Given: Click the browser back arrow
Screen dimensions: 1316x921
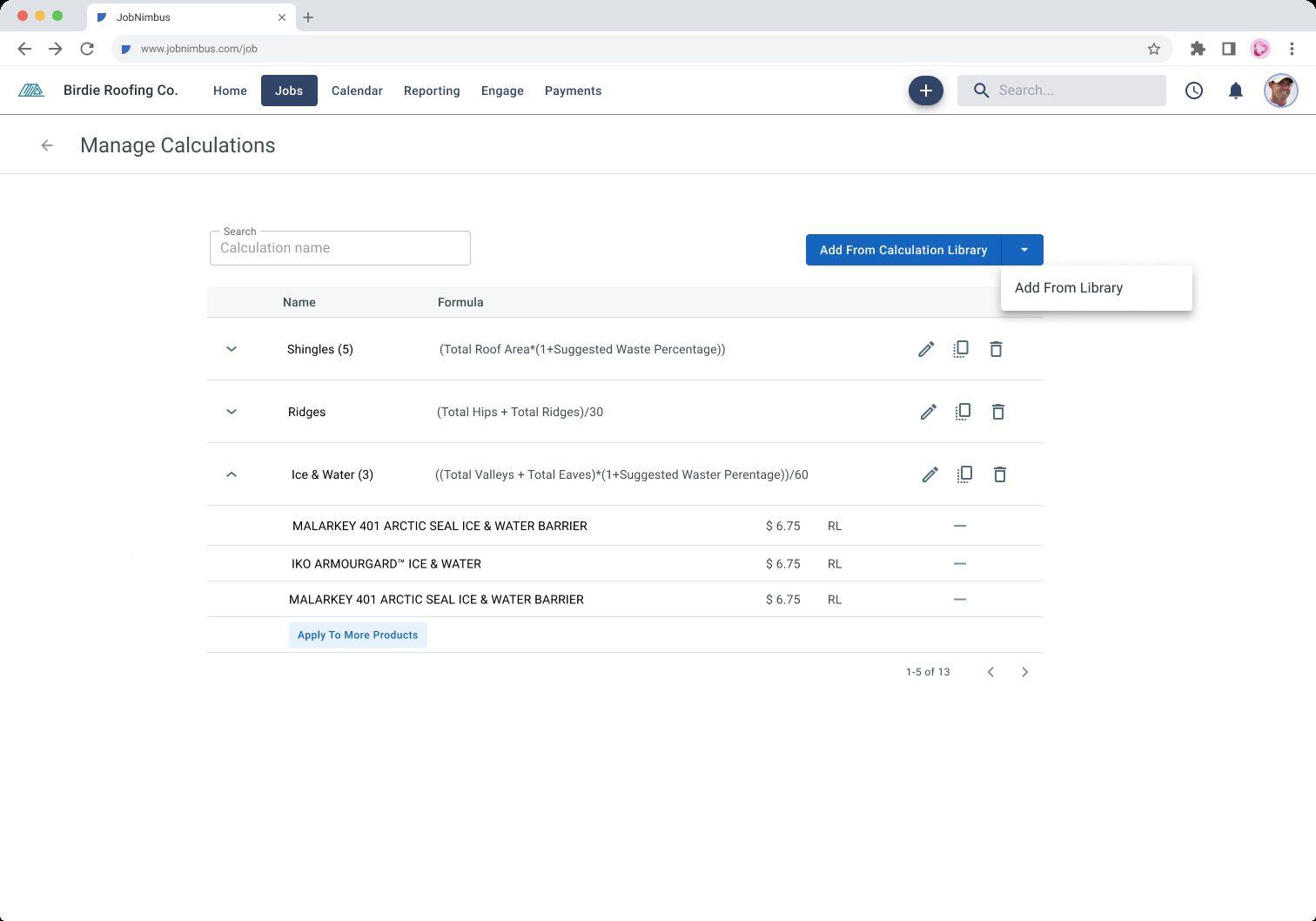Looking at the screenshot, I should [x=24, y=49].
